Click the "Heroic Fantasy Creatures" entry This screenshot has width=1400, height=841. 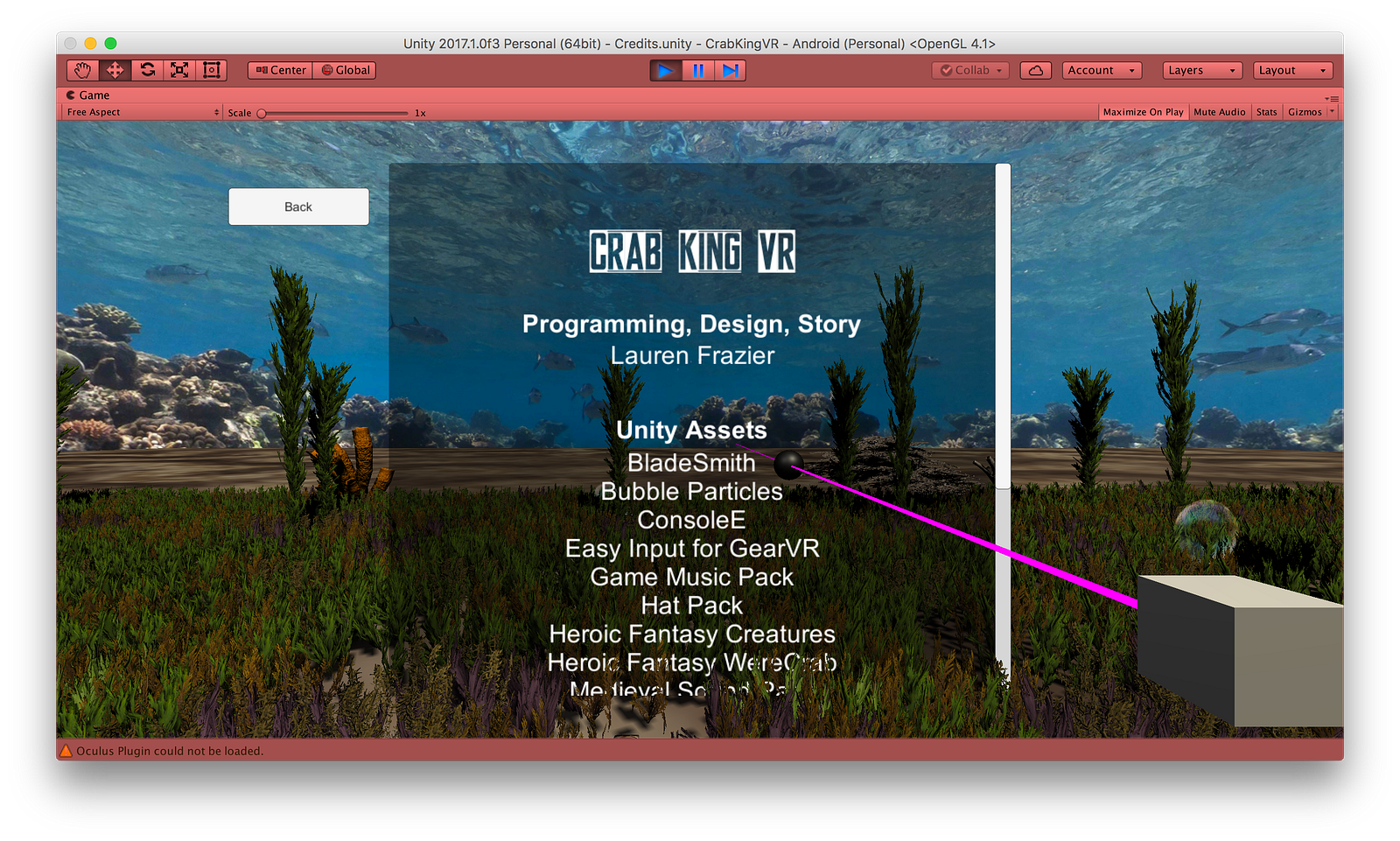tap(692, 634)
